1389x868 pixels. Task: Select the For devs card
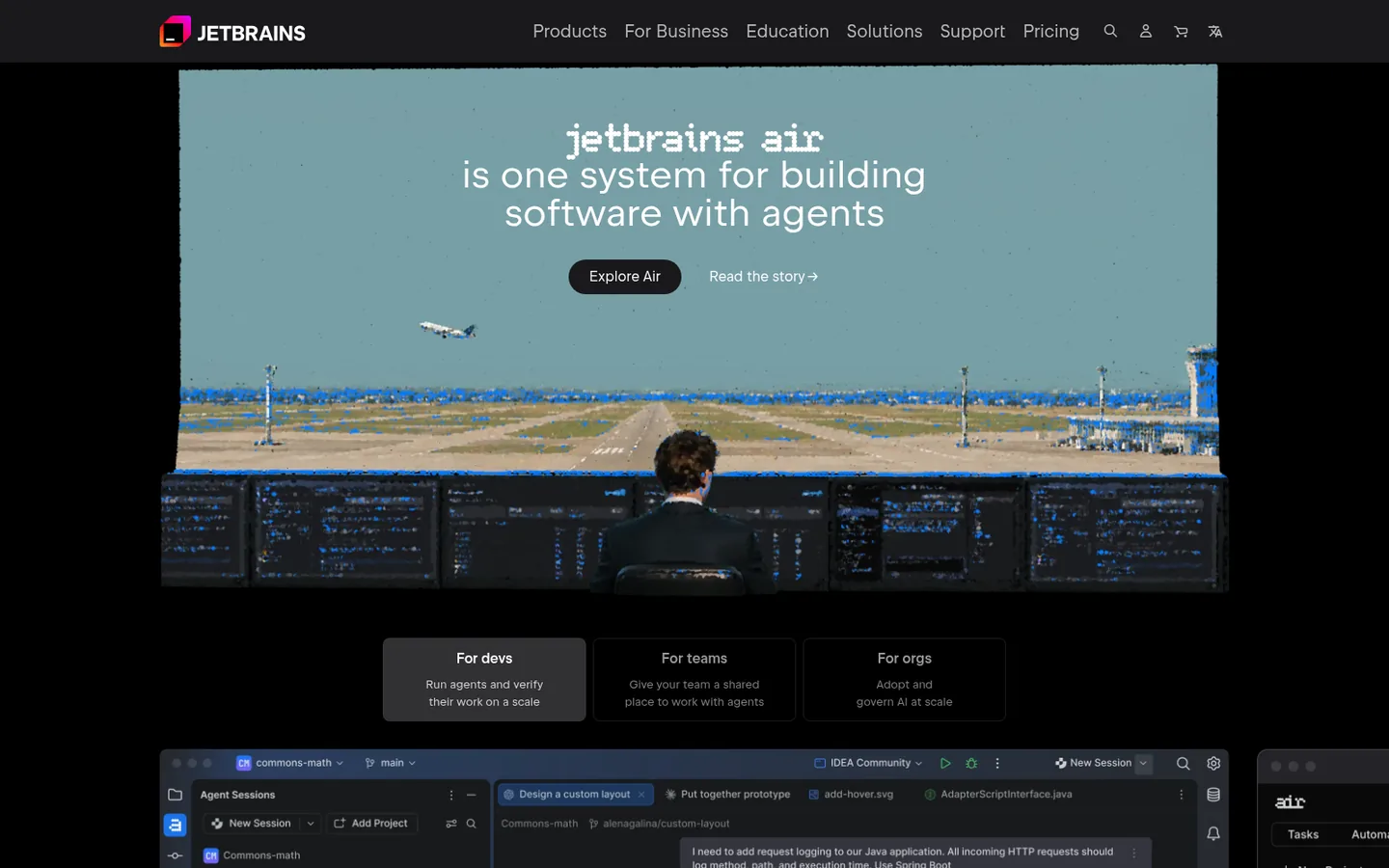click(x=484, y=679)
